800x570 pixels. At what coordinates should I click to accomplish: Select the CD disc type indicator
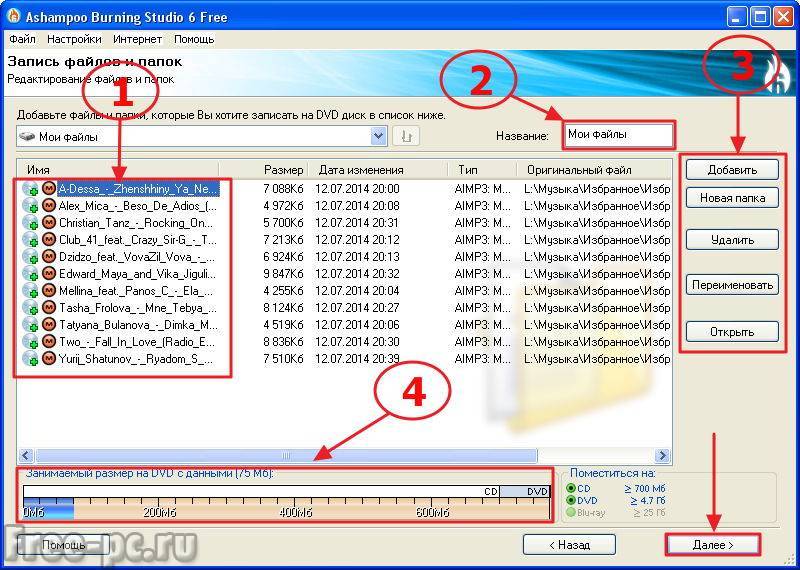click(x=571, y=489)
